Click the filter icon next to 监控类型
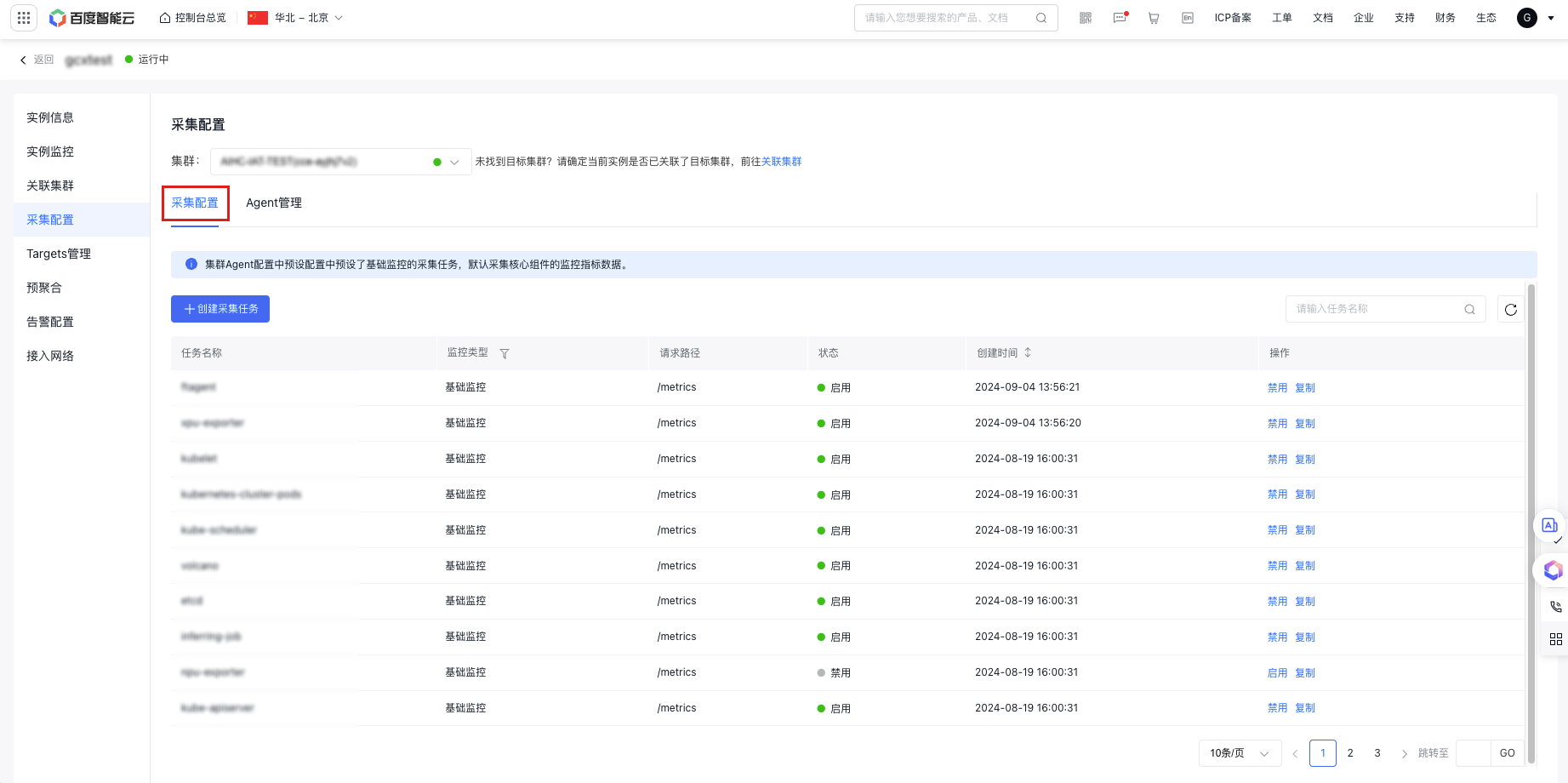This screenshot has height=783, width=1568. tap(505, 354)
